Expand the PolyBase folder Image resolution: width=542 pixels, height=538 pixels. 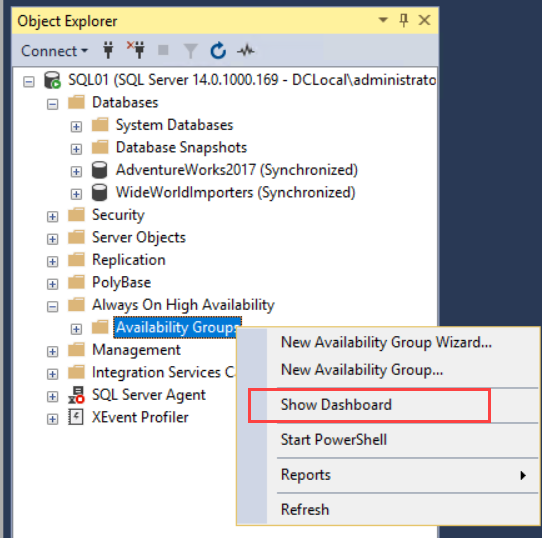pyautogui.click(x=53, y=284)
